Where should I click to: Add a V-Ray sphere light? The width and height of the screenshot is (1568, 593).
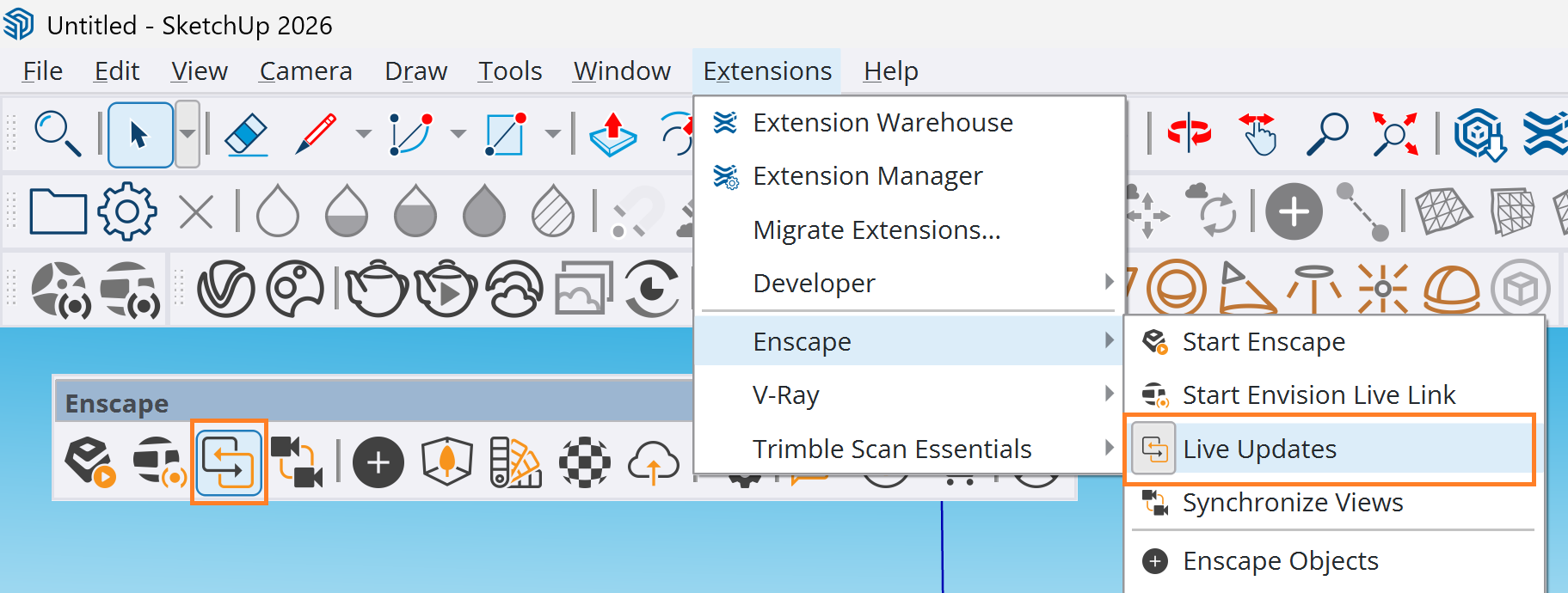[1176, 289]
